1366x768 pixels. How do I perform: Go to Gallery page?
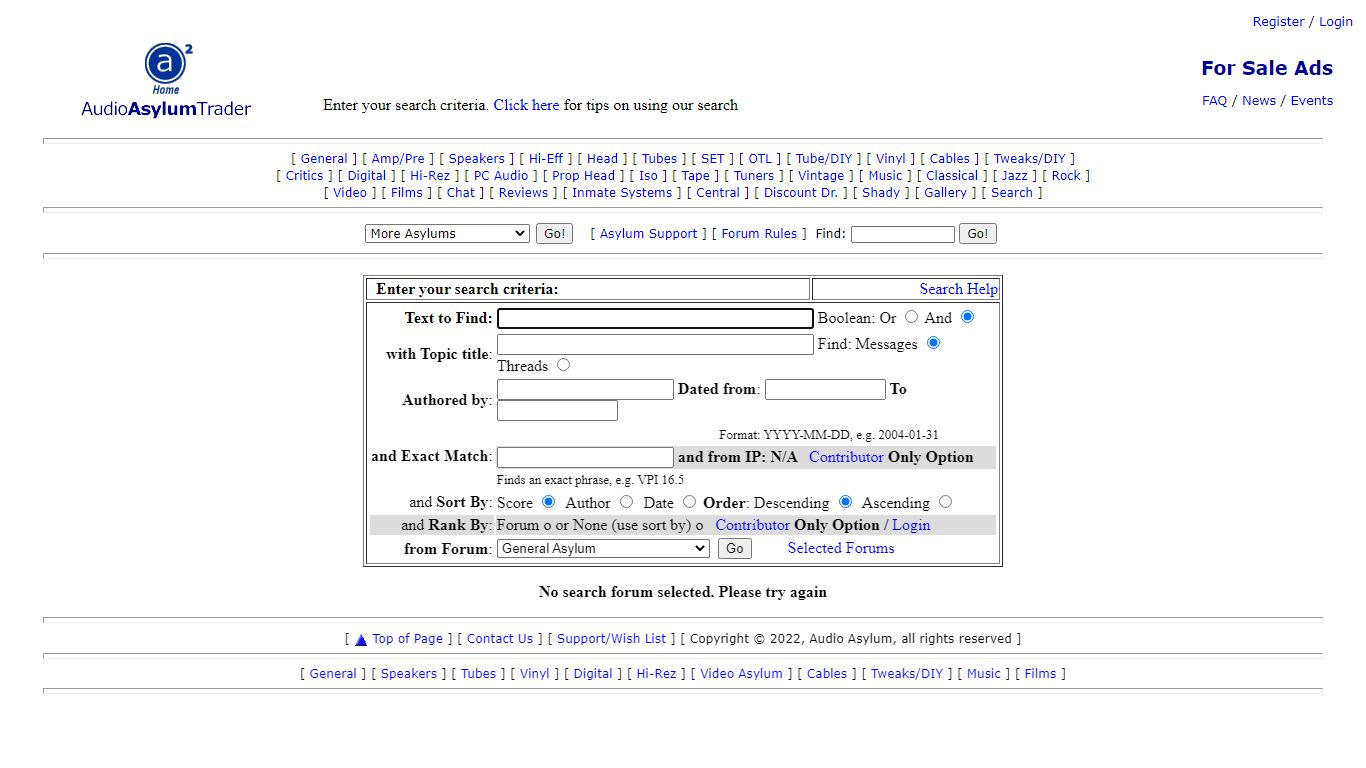tap(946, 192)
